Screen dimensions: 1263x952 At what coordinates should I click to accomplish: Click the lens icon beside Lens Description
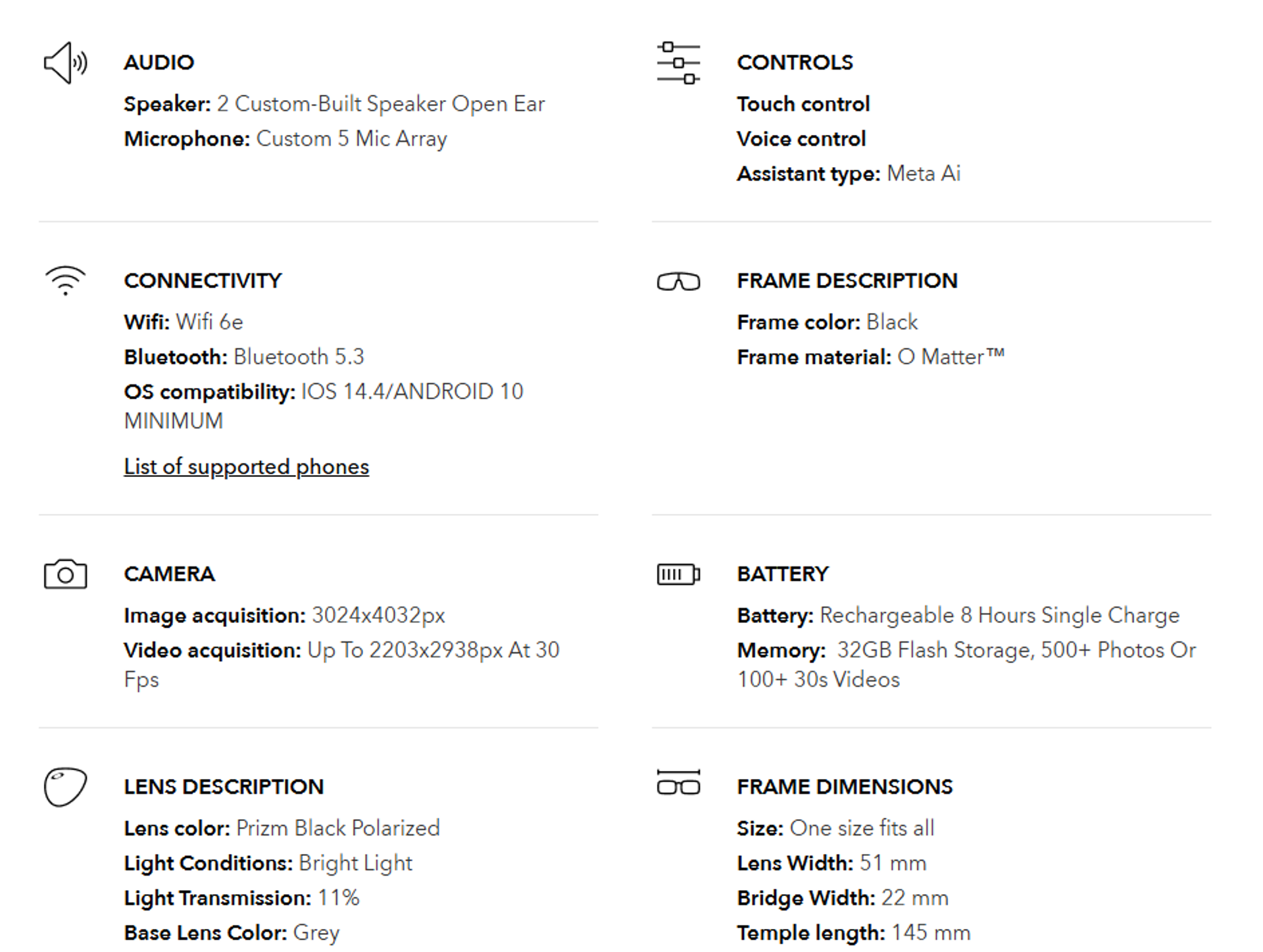pos(65,786)
